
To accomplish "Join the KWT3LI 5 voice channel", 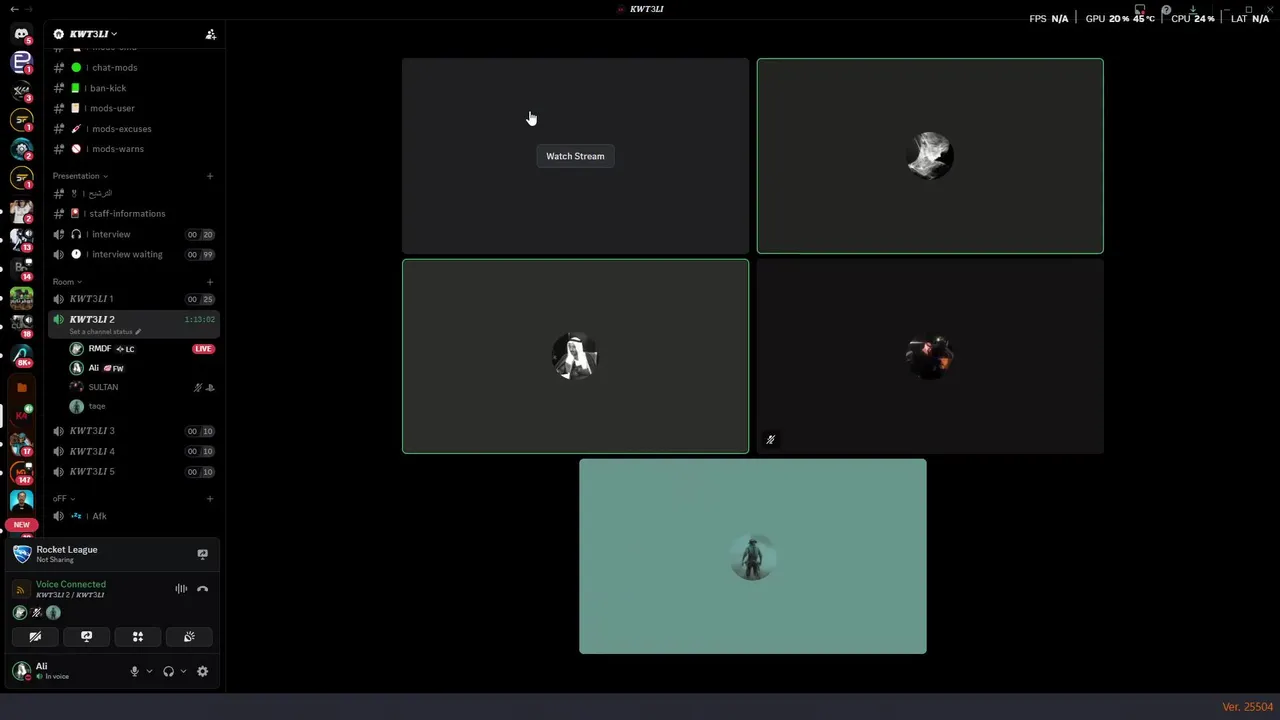I will coord(134,471).
